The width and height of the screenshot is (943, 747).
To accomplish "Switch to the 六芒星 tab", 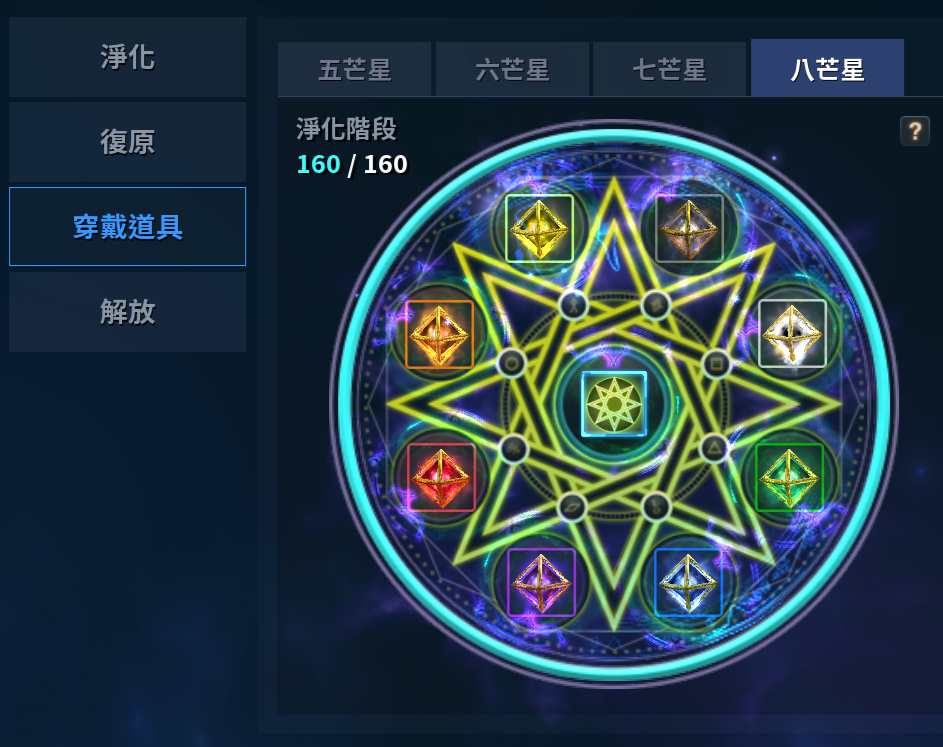I will tap(512, 69).
